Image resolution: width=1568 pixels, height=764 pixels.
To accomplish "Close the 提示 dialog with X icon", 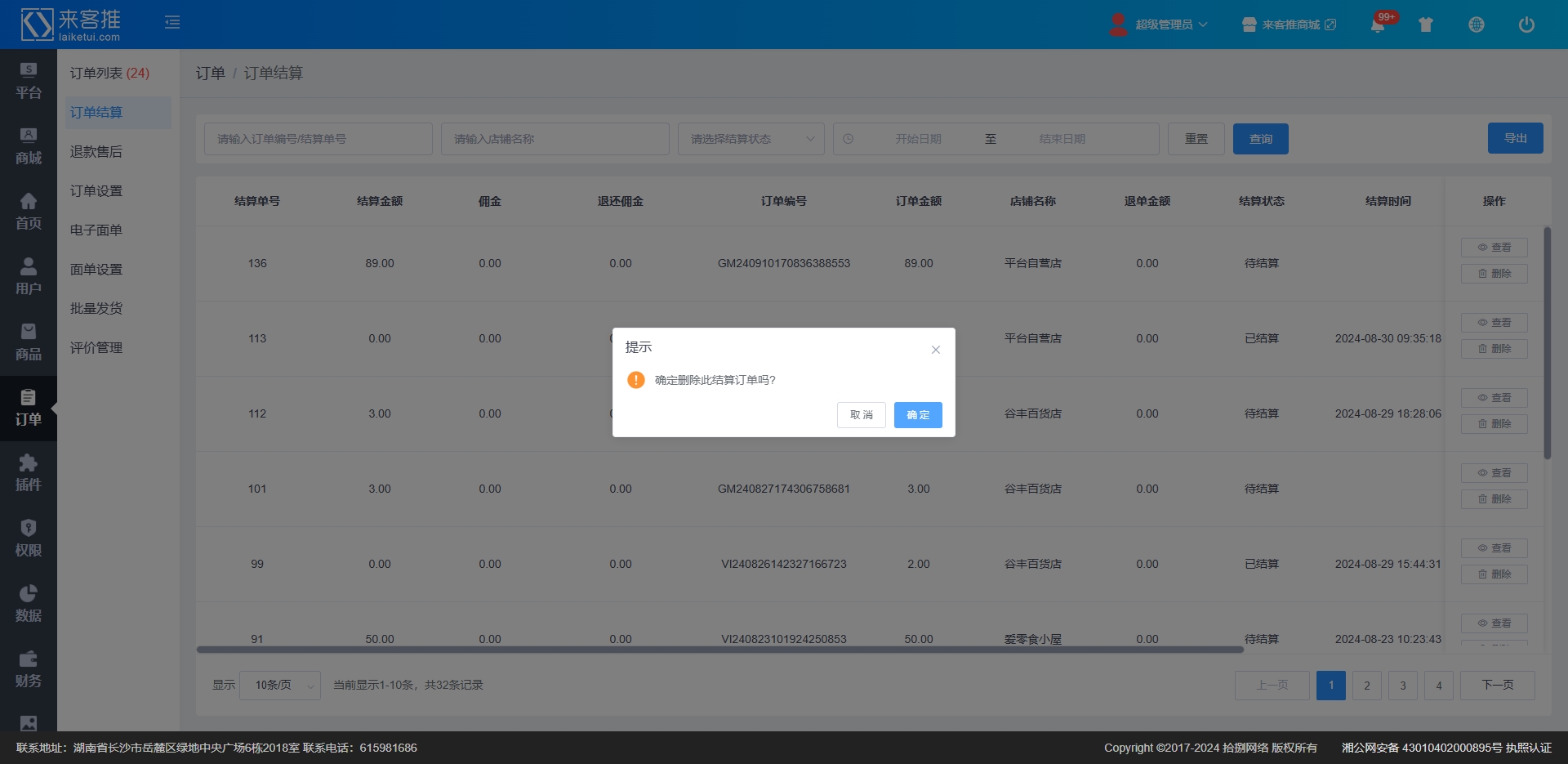I will [936, 350].
